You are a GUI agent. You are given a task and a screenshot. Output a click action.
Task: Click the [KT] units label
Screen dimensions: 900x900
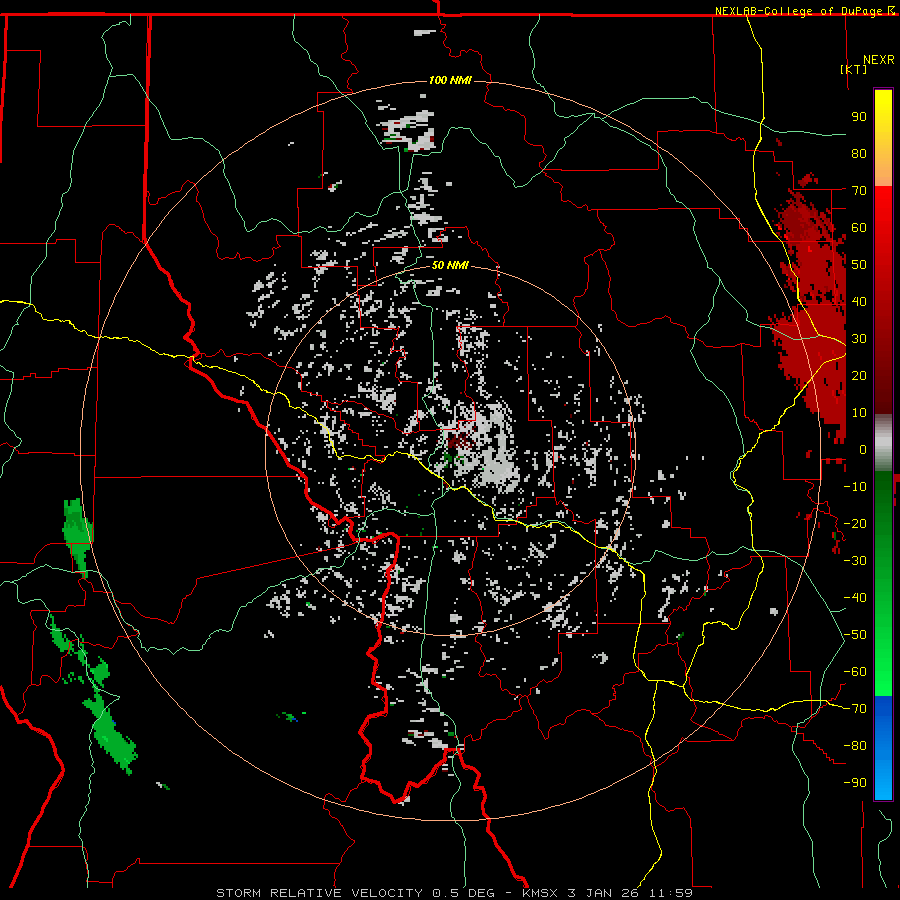tap(854, 69)
